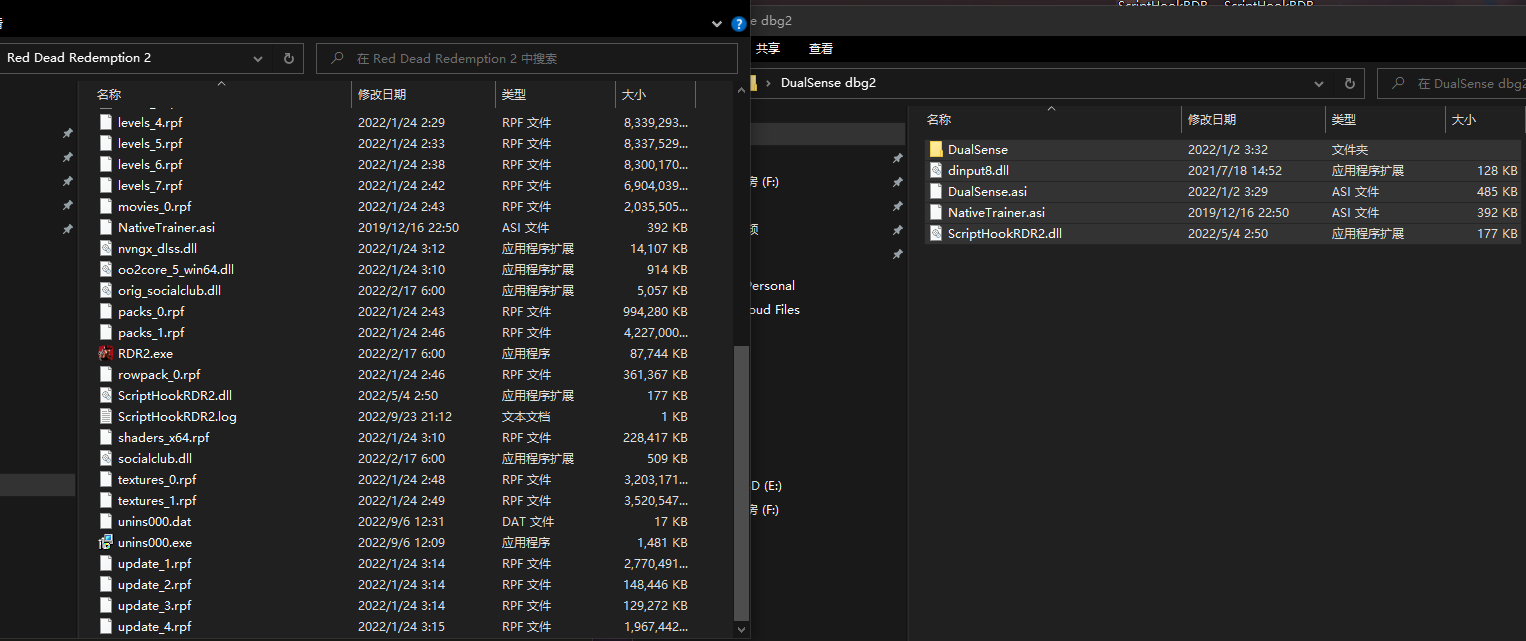
Task: Open the 共享 ribbon tab
Action: (x=768, y=48)
